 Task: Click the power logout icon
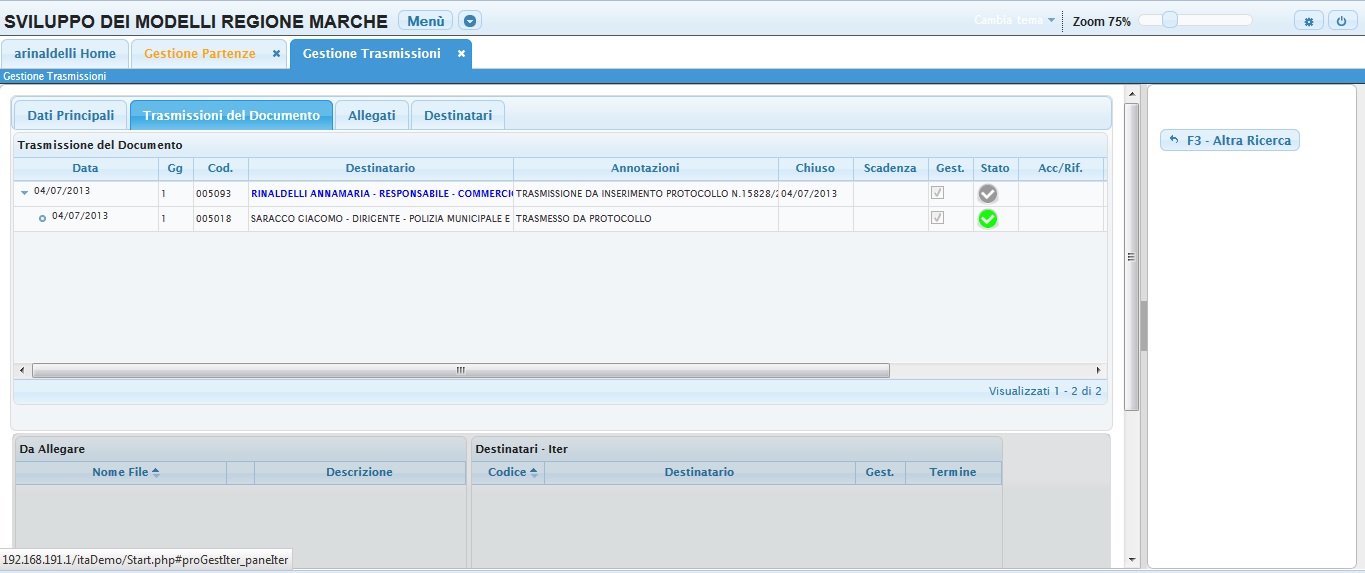(1341, 21)
